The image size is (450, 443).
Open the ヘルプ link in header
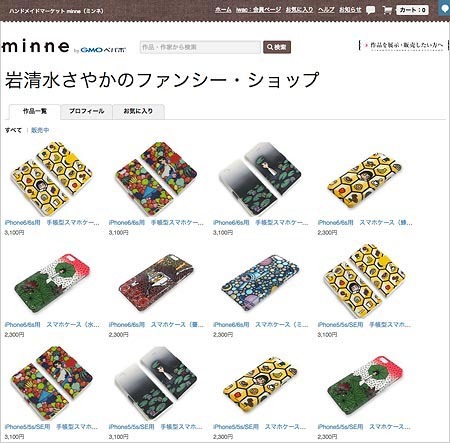point(326,10)
